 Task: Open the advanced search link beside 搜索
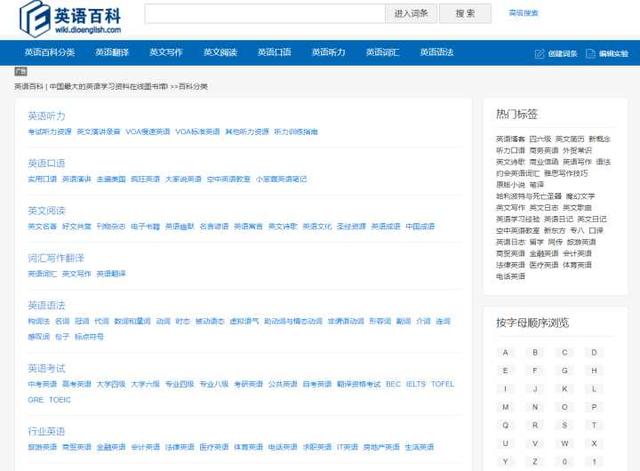coord(523,13)
